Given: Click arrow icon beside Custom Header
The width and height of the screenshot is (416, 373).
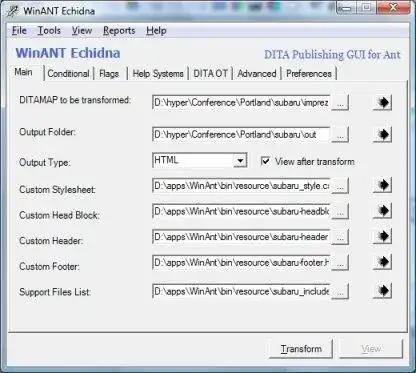Looking at the screenshot, I should 382,236.
